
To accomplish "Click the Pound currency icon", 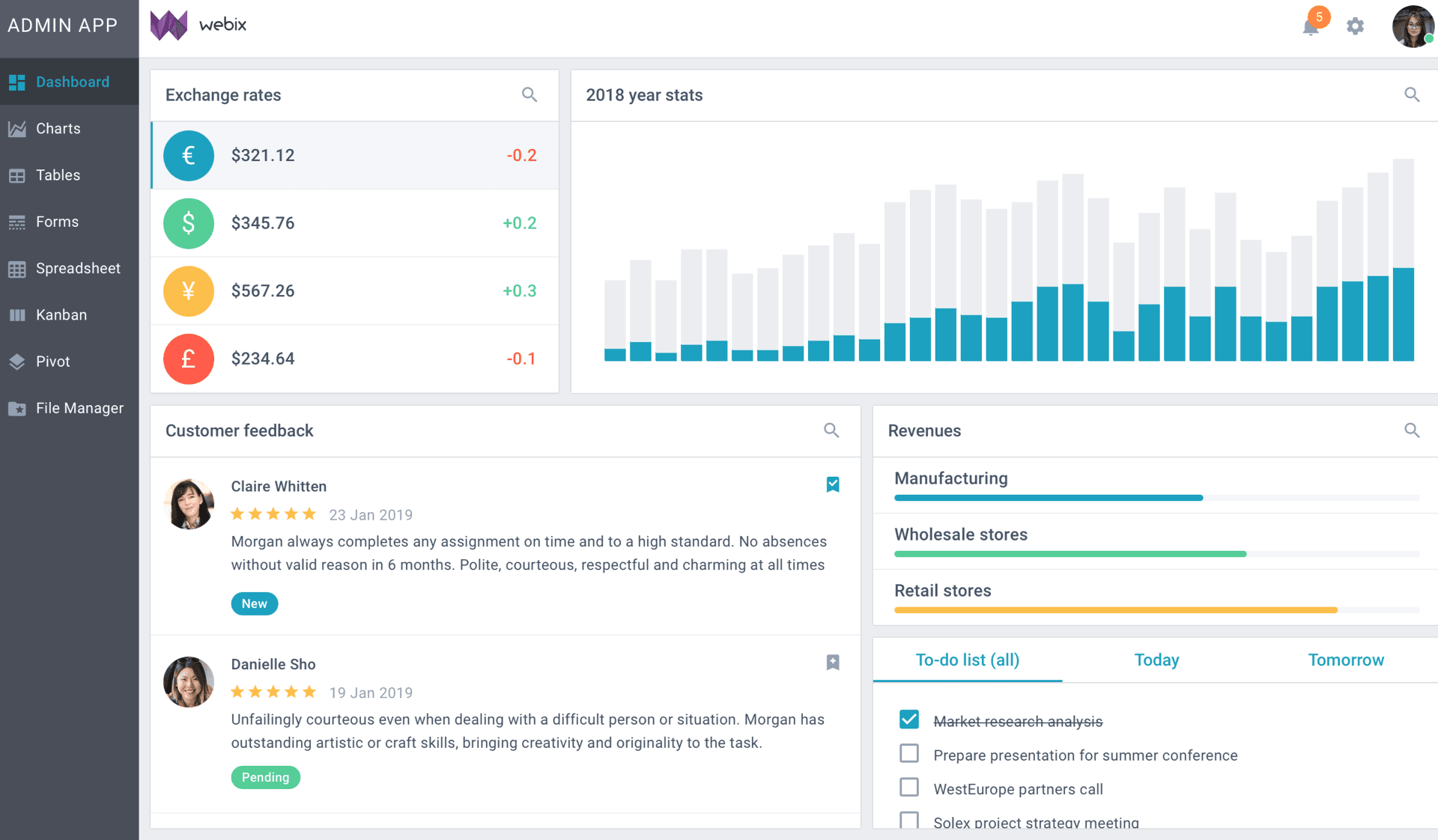I will pos(189,359).
